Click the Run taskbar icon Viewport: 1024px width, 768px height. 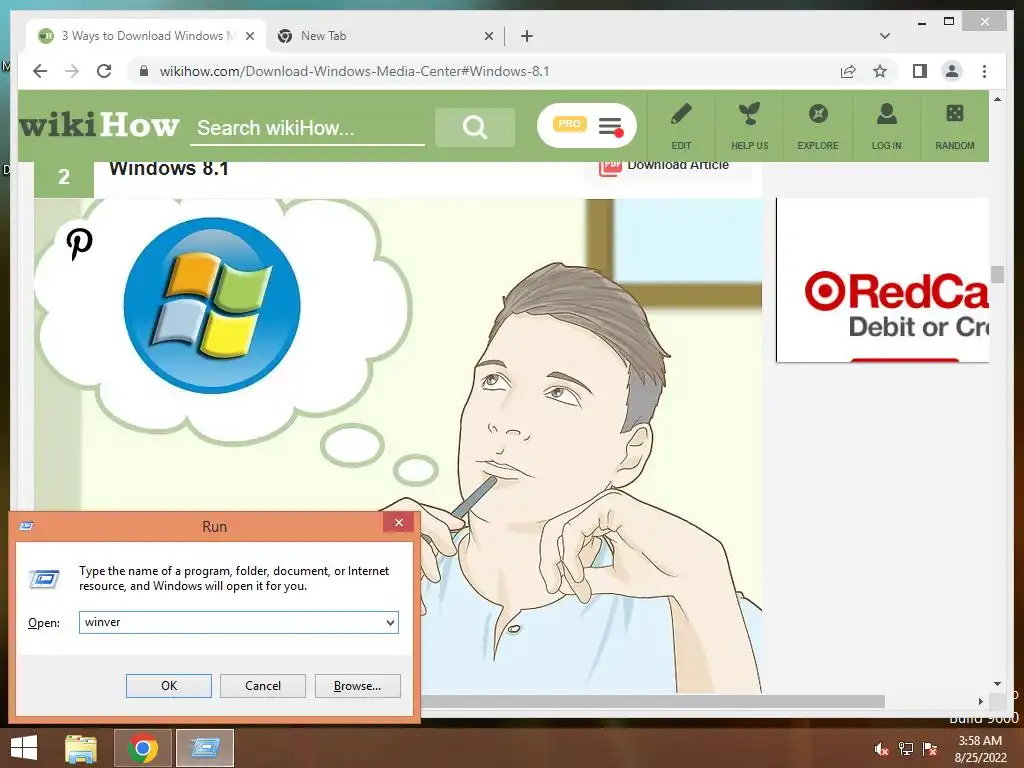pyautogui.click(x=205, y=748)
